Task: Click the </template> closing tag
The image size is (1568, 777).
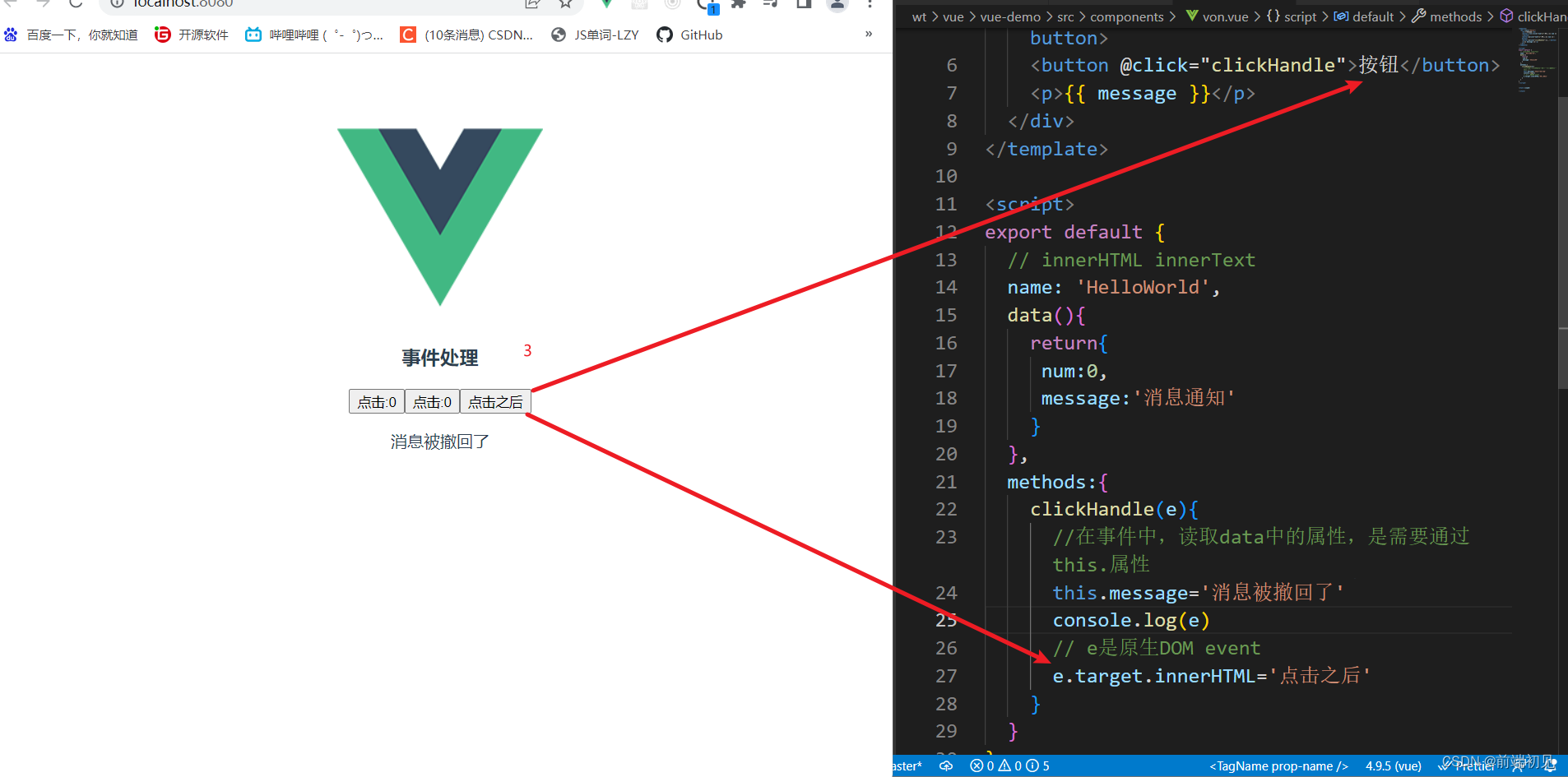Action: tap(1046, 149)
